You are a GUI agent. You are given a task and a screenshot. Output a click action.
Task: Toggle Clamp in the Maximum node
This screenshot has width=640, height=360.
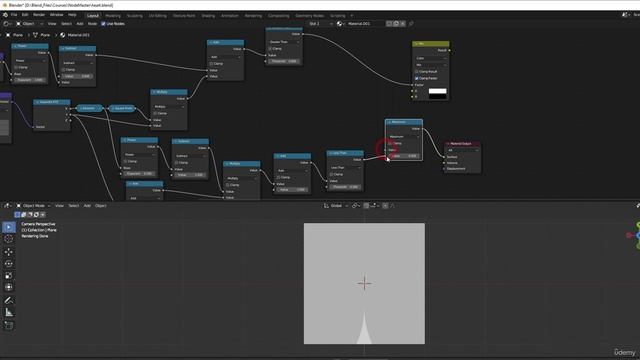point(390,144)
